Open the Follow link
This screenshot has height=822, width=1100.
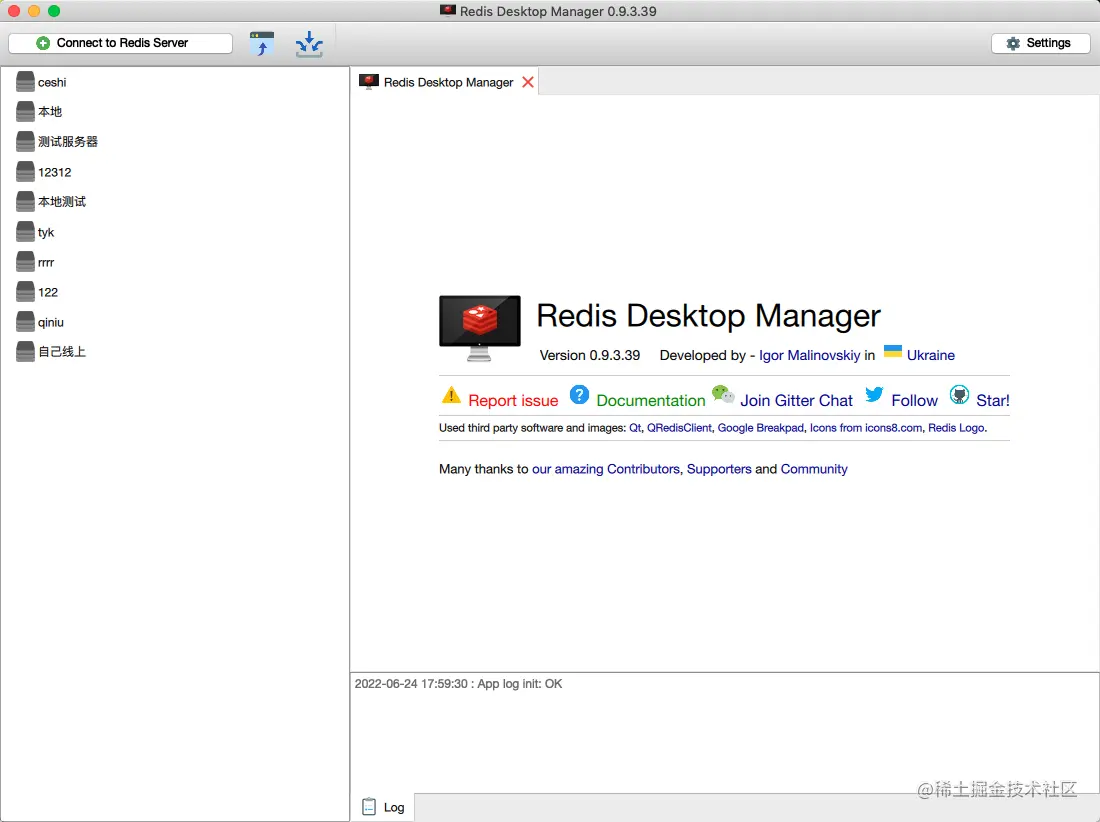click(x=914, y=400)
